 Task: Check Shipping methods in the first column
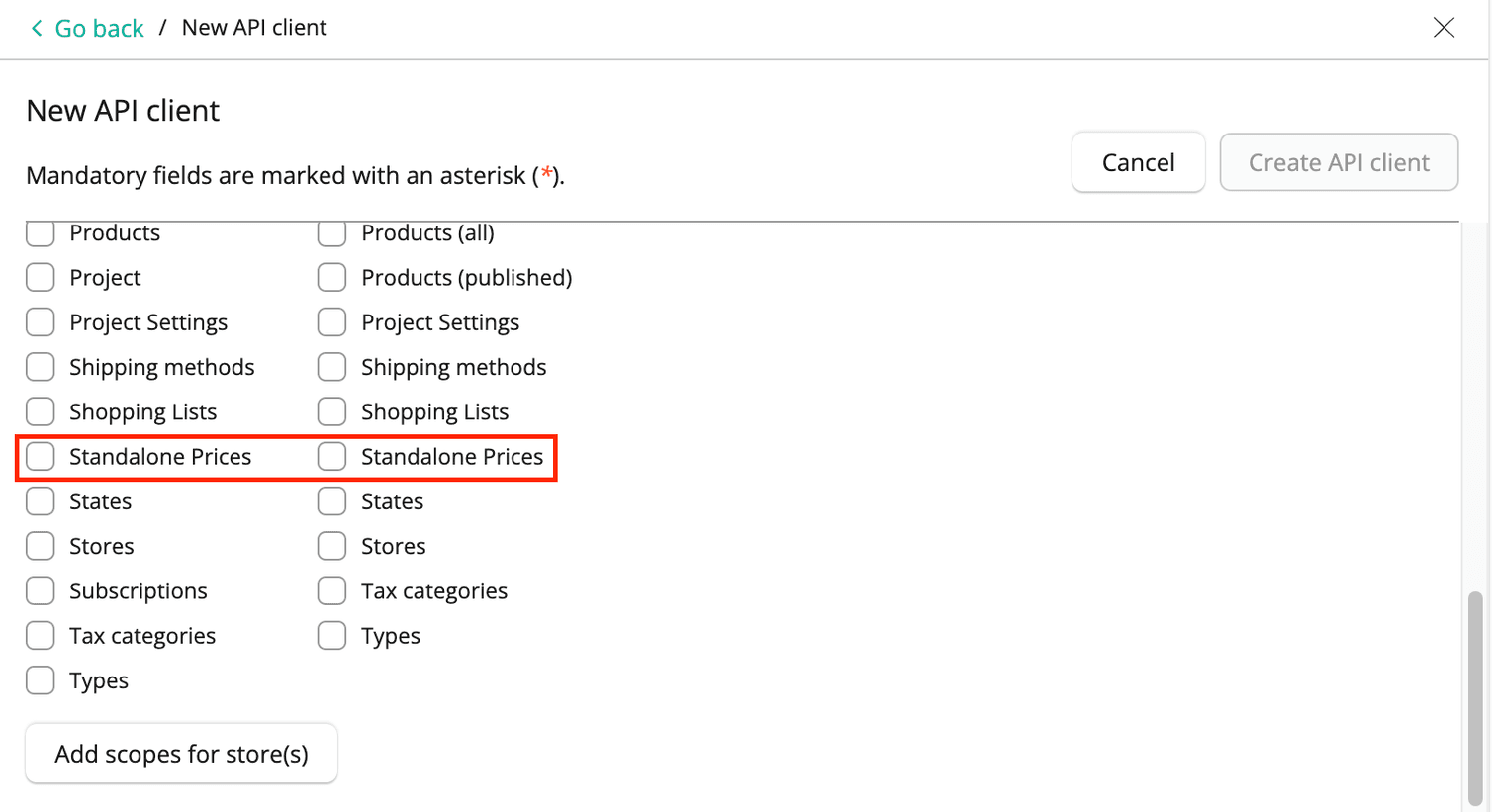(41, 367)
